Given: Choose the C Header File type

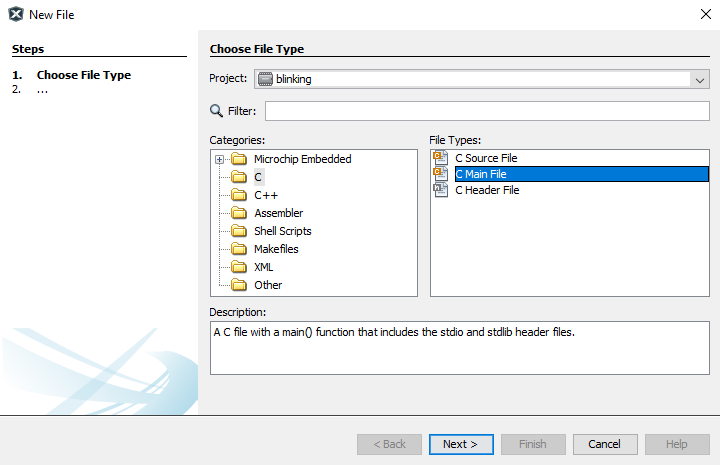Looking at the screenshot, I should 487,190.
